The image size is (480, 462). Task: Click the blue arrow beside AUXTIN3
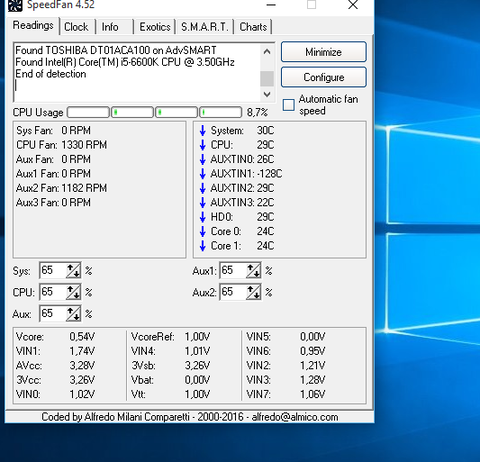(202, 203)
